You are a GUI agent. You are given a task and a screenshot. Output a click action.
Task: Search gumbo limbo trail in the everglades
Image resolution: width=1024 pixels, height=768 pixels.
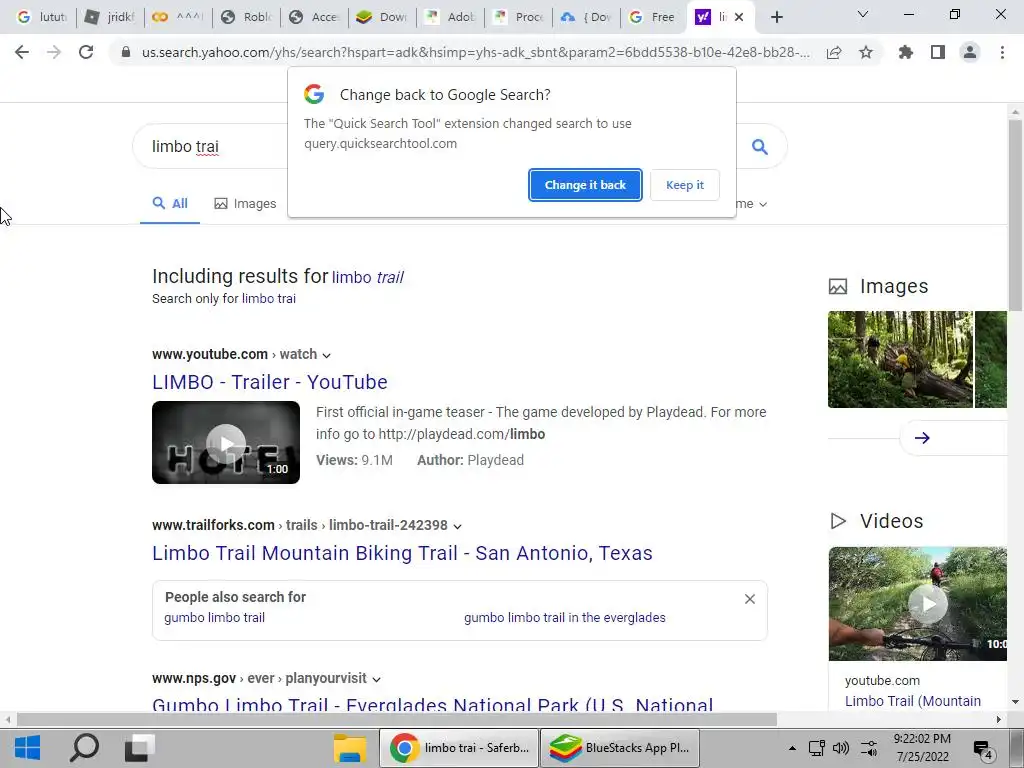[x=565, y=618]
